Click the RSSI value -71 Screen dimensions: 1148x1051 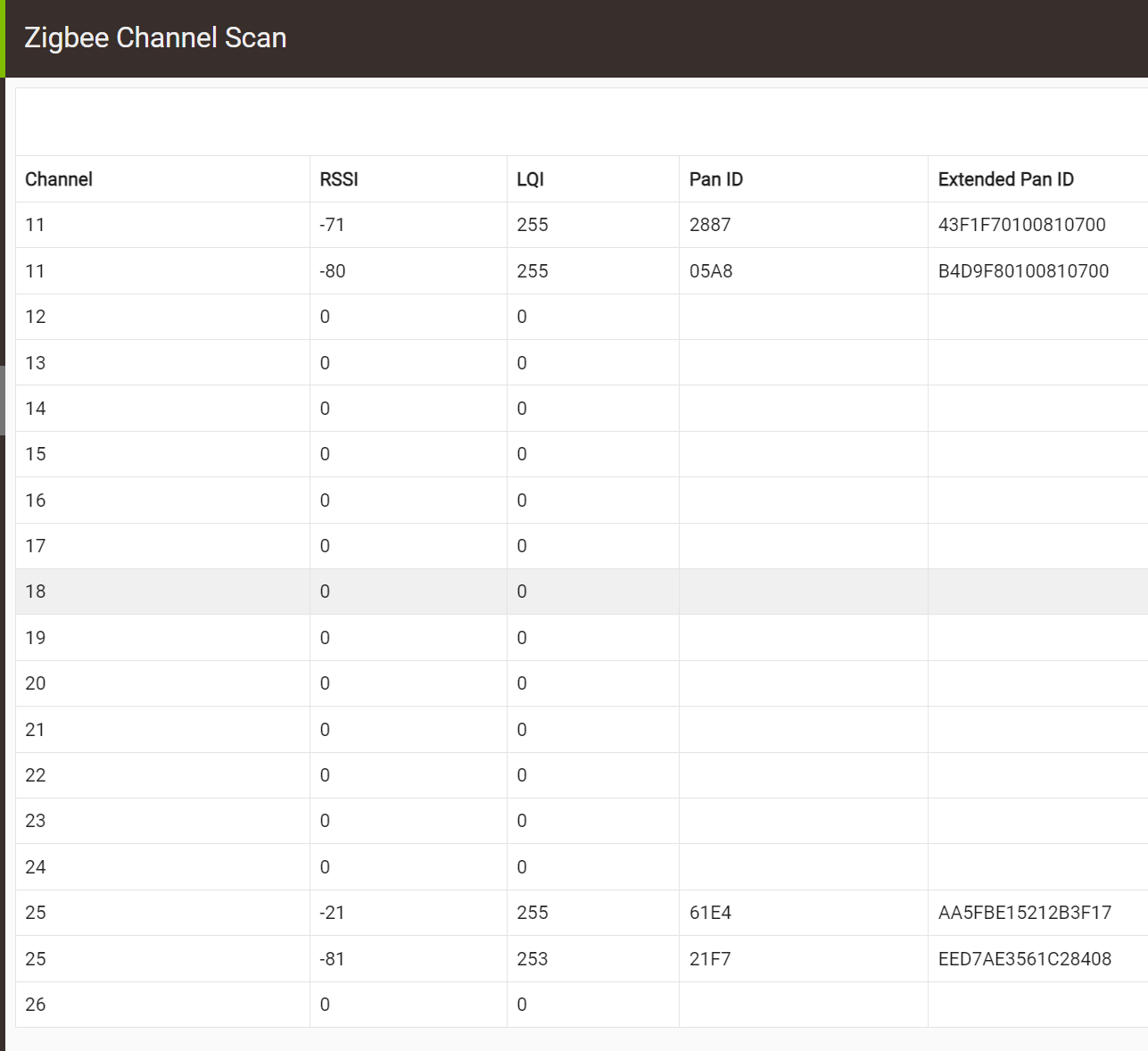[332, 225]
